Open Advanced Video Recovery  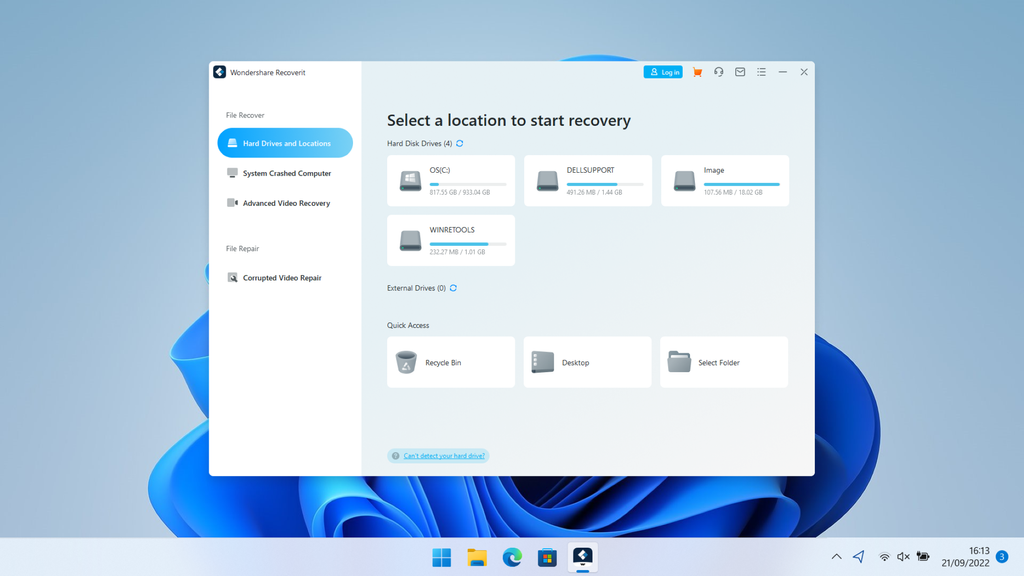(x=284, y=203)
